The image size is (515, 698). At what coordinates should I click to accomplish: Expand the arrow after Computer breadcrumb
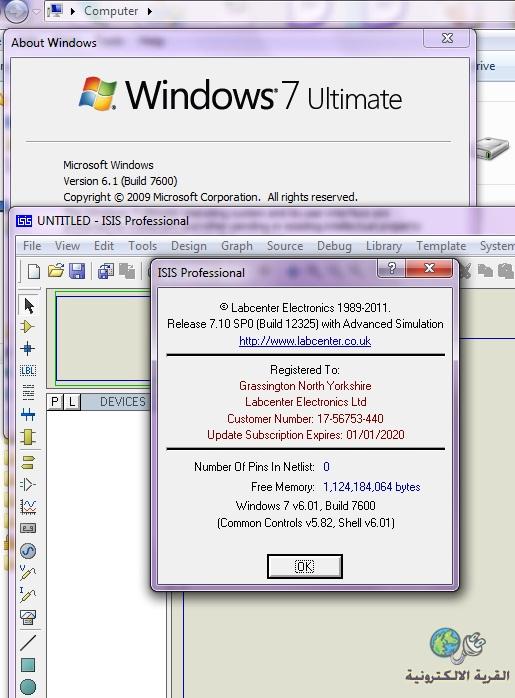point(150,11)
